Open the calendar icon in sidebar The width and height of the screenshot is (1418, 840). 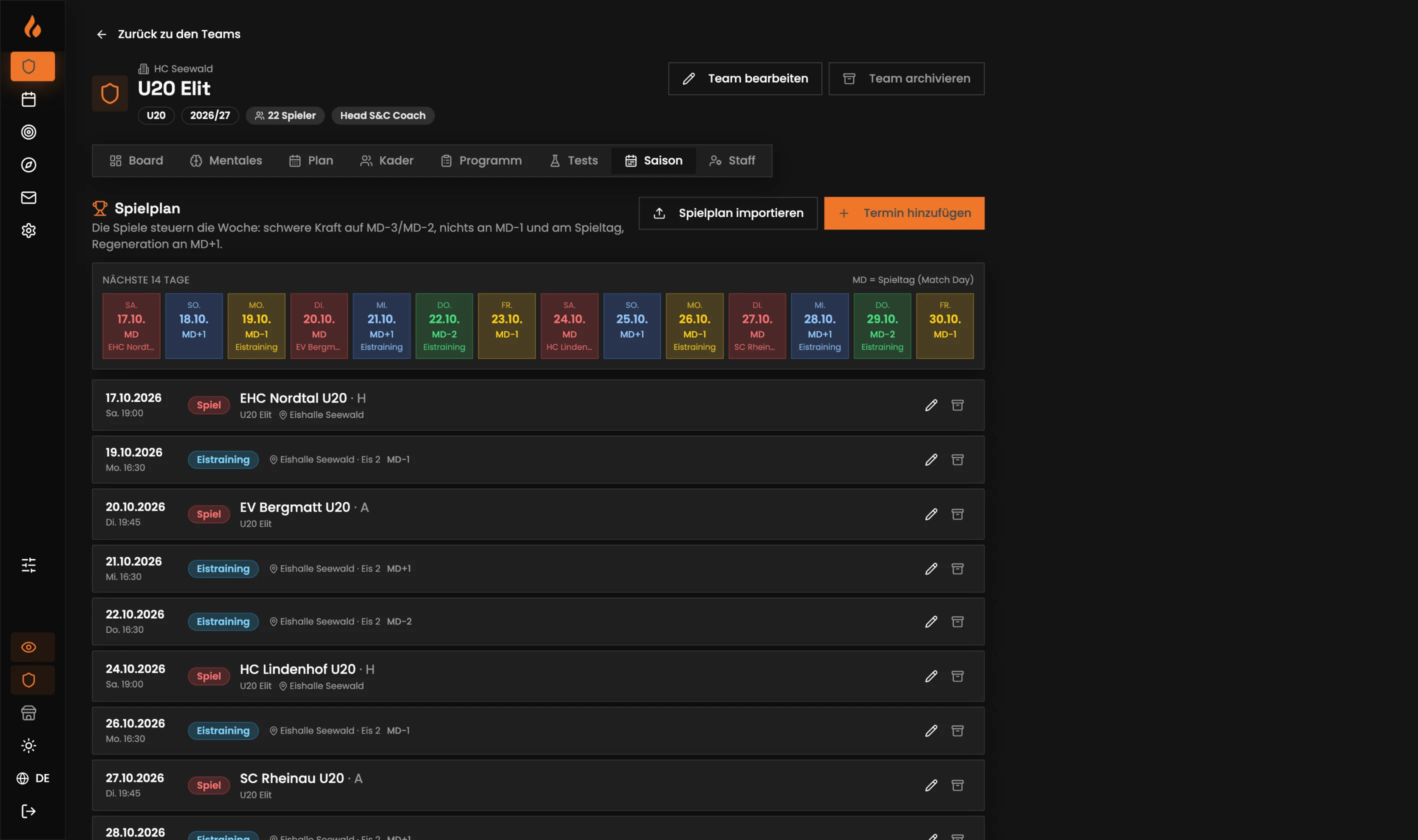click(28, 99)
